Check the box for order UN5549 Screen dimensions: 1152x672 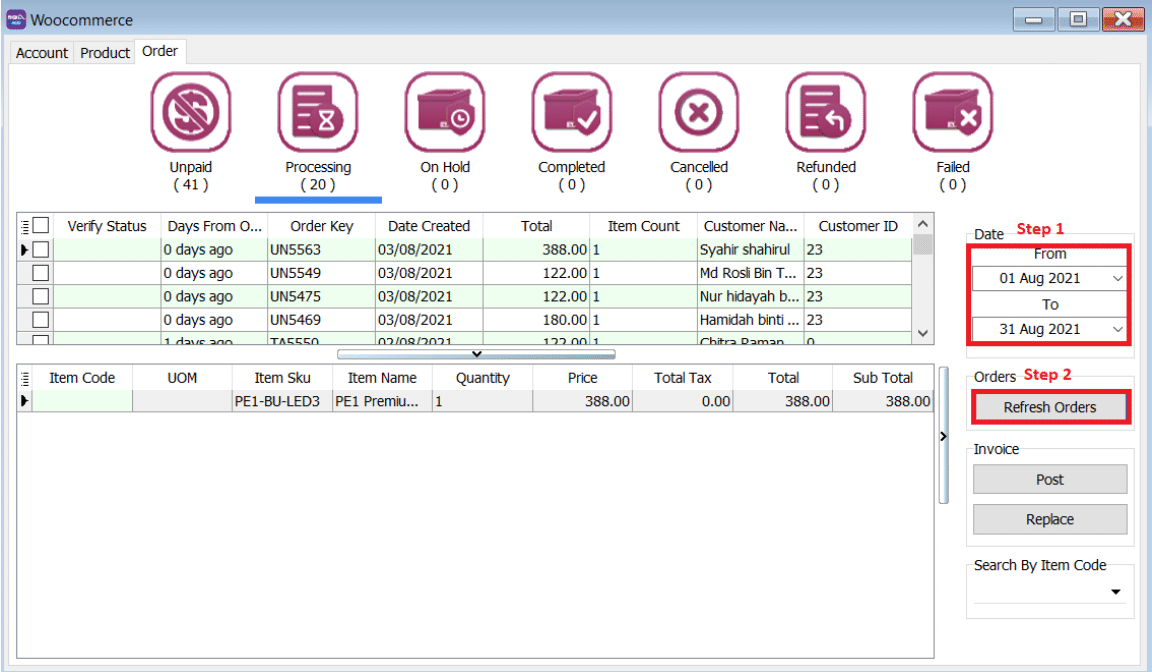point(41,273)
